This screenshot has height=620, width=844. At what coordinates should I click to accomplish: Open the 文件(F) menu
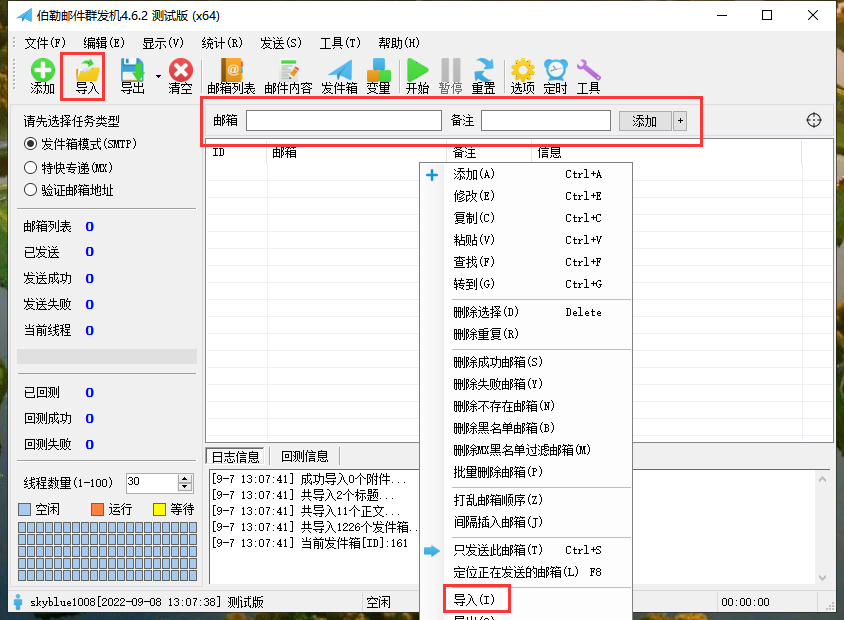click(x=45, y=43)
